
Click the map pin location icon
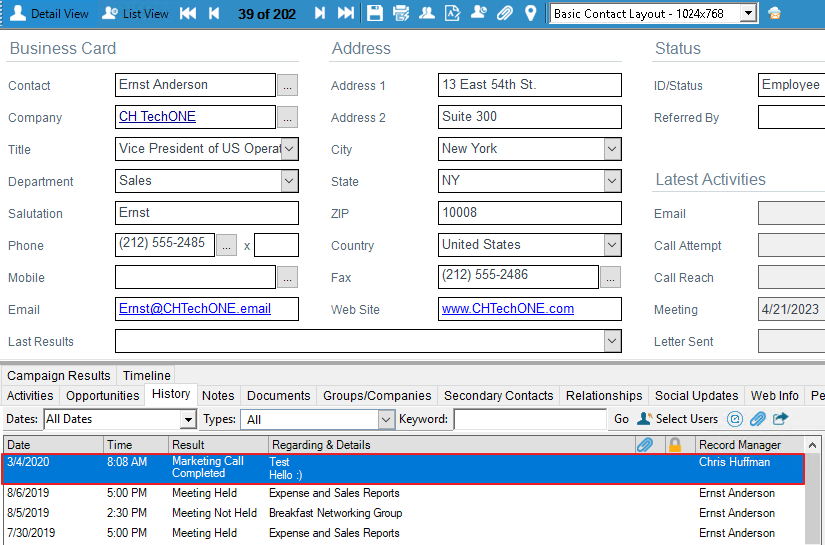click(531, 14)
